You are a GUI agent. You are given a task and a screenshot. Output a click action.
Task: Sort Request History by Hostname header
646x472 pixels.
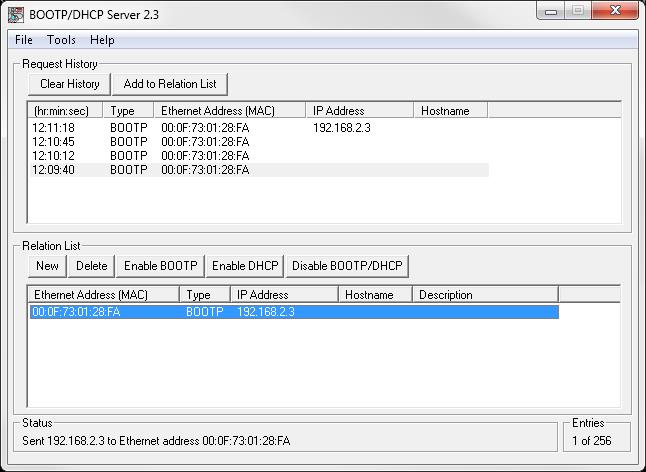[x=451, y=111]
